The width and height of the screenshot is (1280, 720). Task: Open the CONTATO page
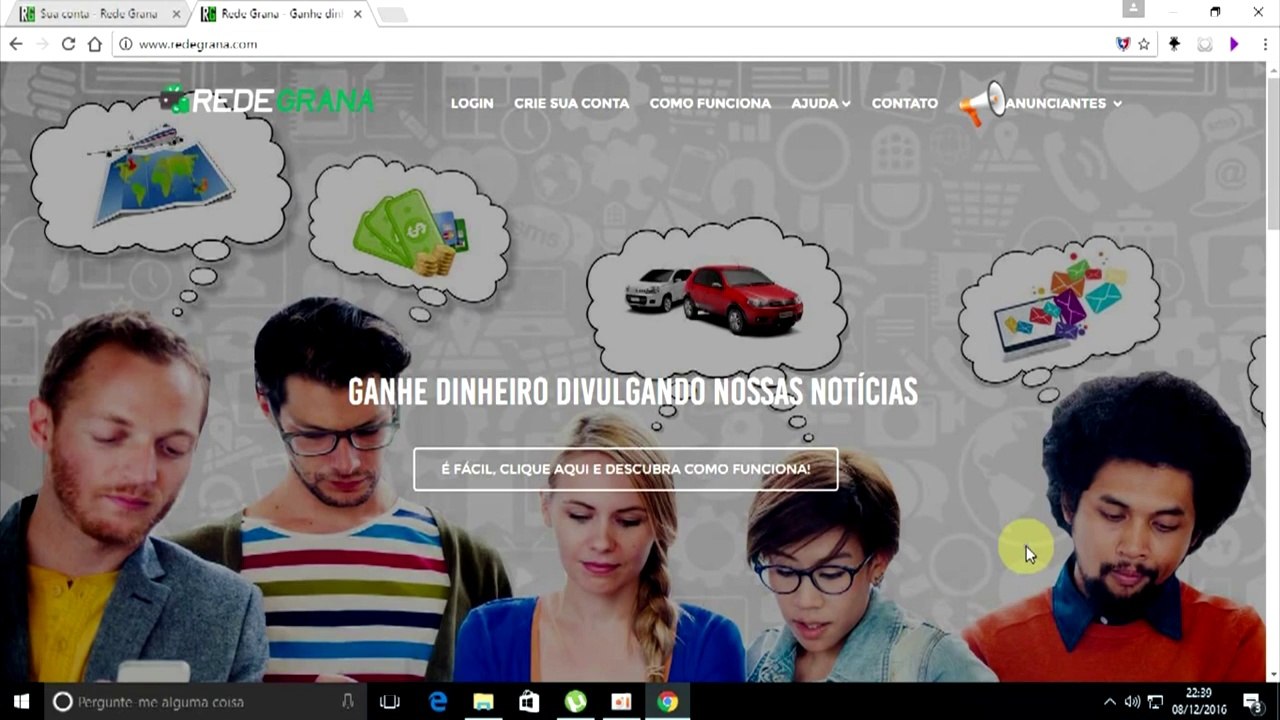[905, 103]
